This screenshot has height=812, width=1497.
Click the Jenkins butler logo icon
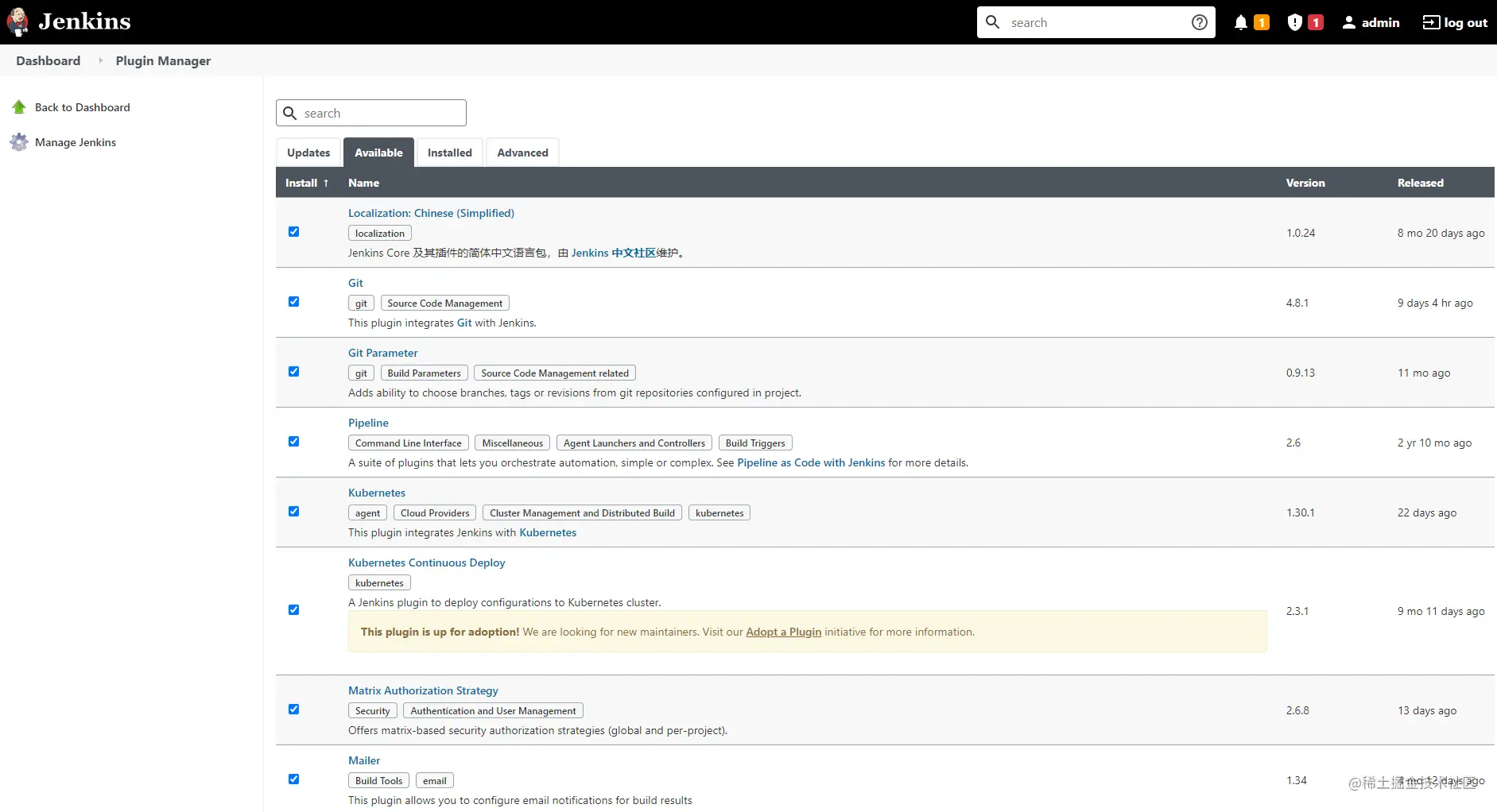pyautogui.click(x=17, y=22)
